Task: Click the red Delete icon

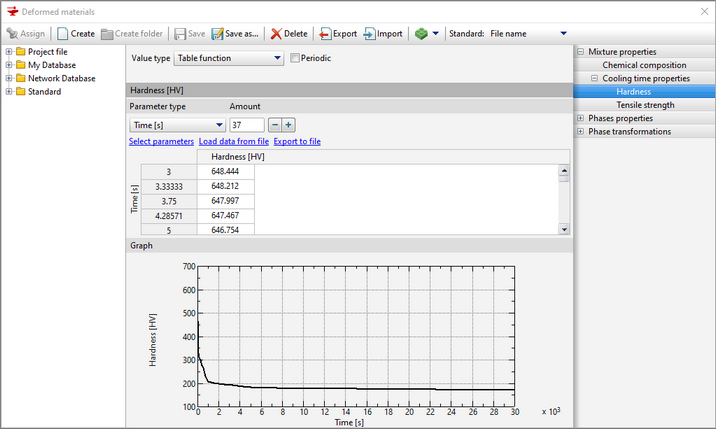Action: point(277,33)
